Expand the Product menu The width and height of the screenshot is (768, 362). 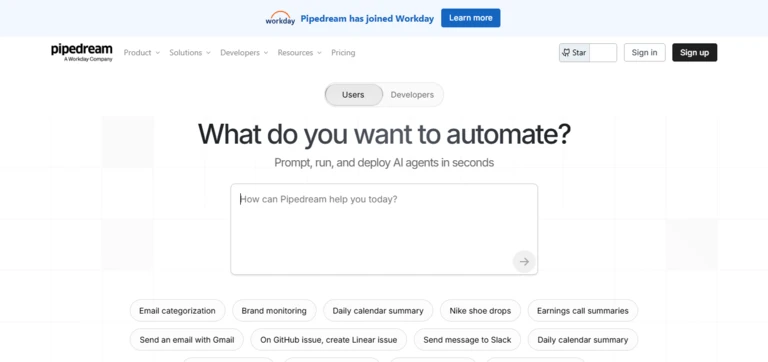pos(142,52)
